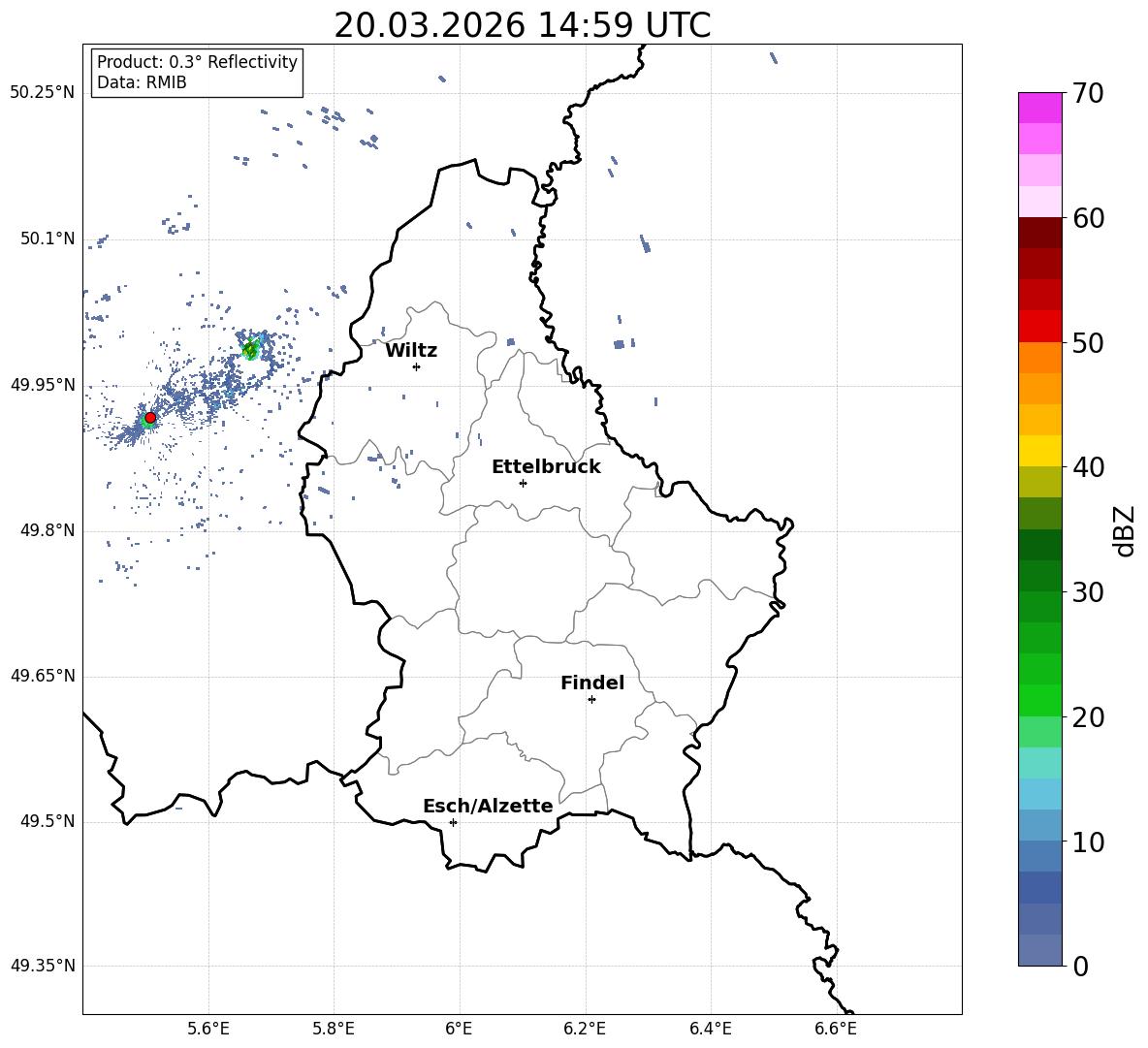Click the Wiltz station cross marker

click(417, 366)
